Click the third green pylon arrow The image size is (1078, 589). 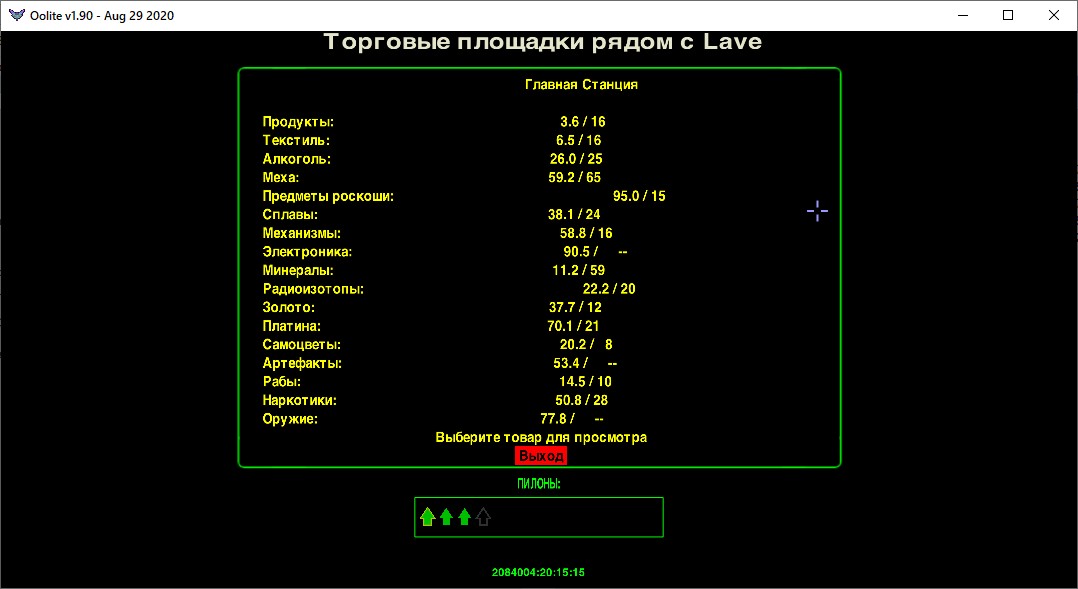coord(464,517)
